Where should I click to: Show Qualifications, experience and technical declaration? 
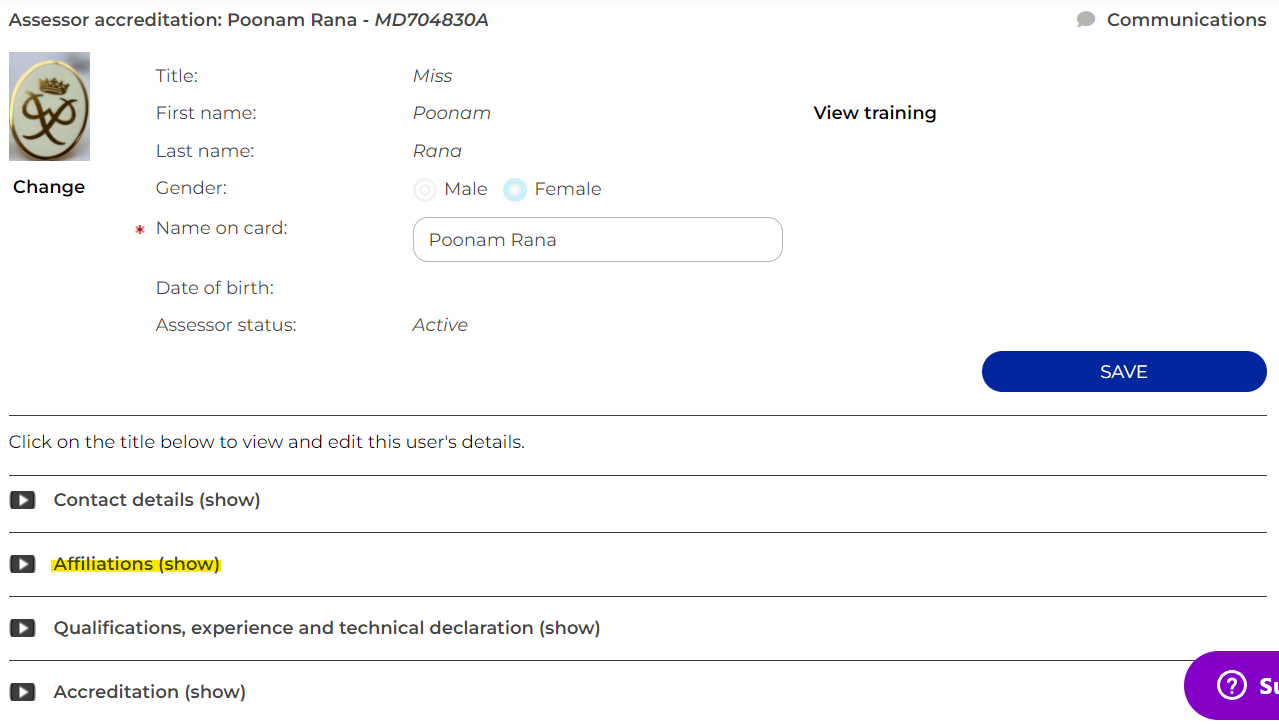point(327,628)
